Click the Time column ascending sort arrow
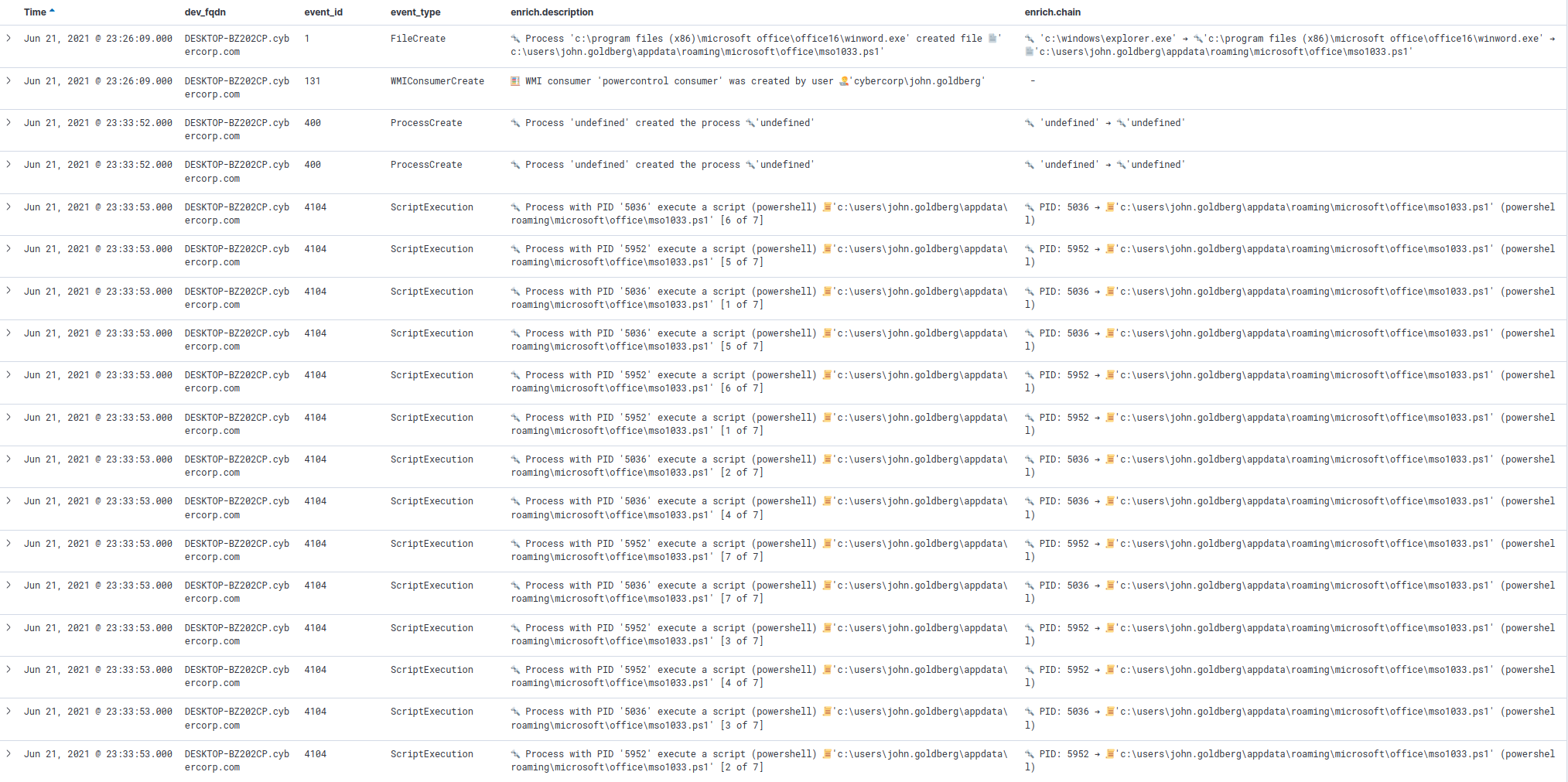Viewport: 1568px width, 782px height. (52, 12)
